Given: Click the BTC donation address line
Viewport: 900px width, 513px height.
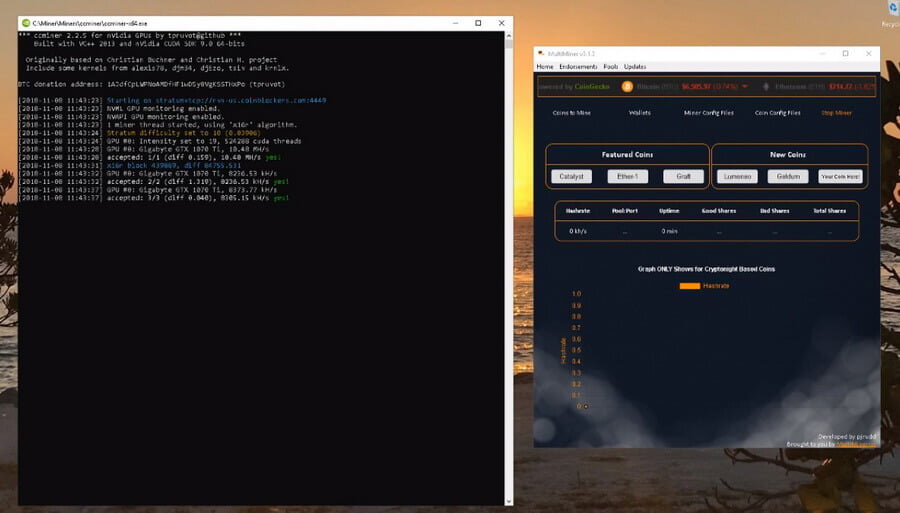Looking at the screenshot, I should tap(152, 84).
